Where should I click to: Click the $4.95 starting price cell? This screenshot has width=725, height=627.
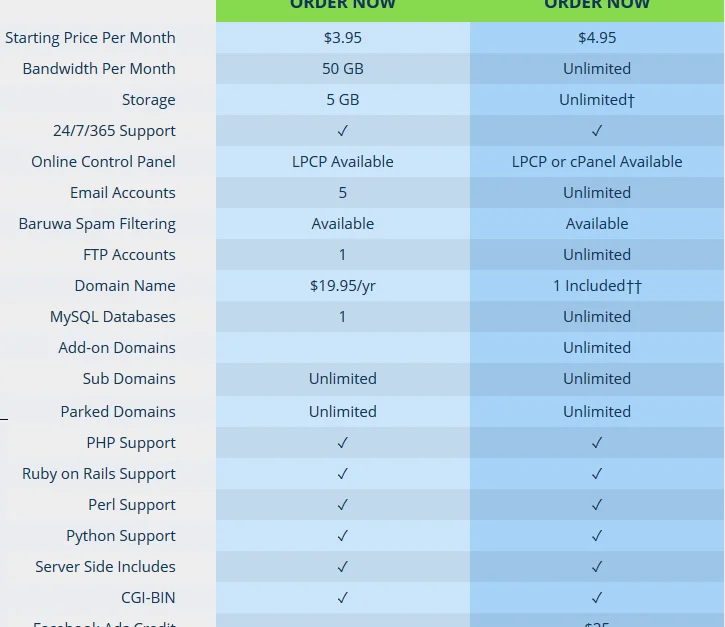[x=597, y=38]
